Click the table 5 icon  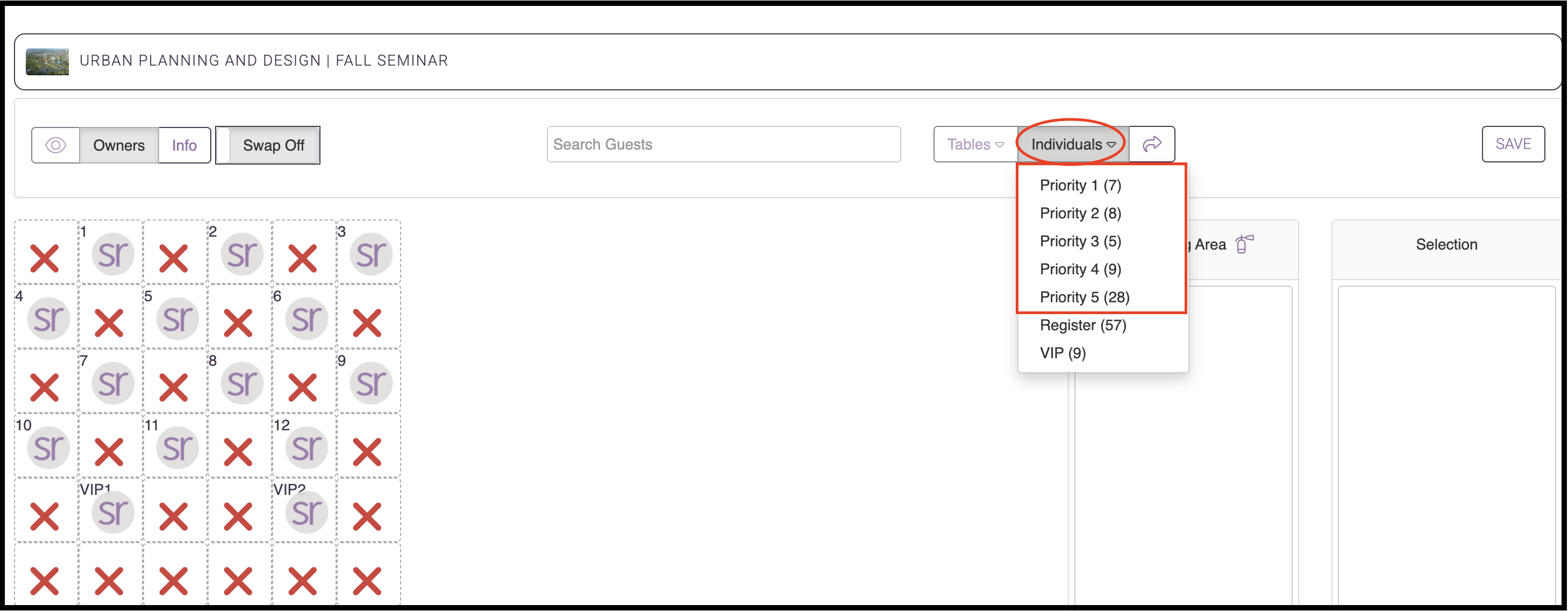(x=177, y=318)
